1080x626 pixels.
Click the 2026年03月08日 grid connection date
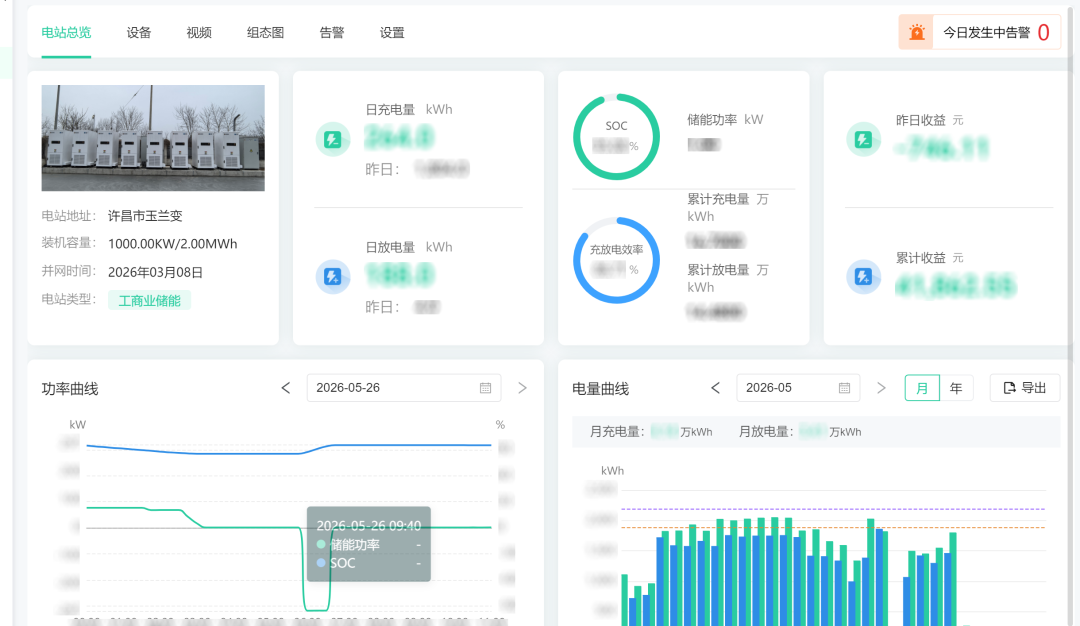click(x=156, y=272)
